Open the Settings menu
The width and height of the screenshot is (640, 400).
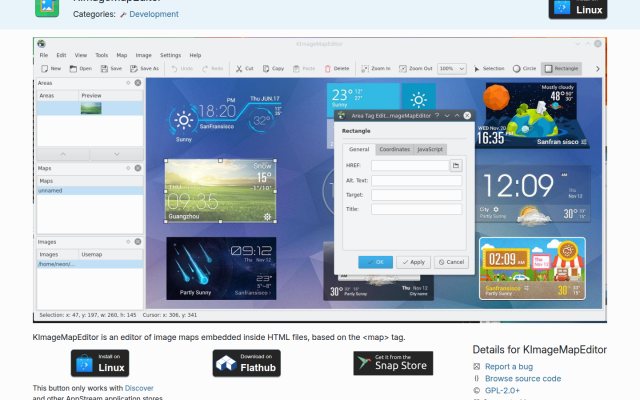170,55
